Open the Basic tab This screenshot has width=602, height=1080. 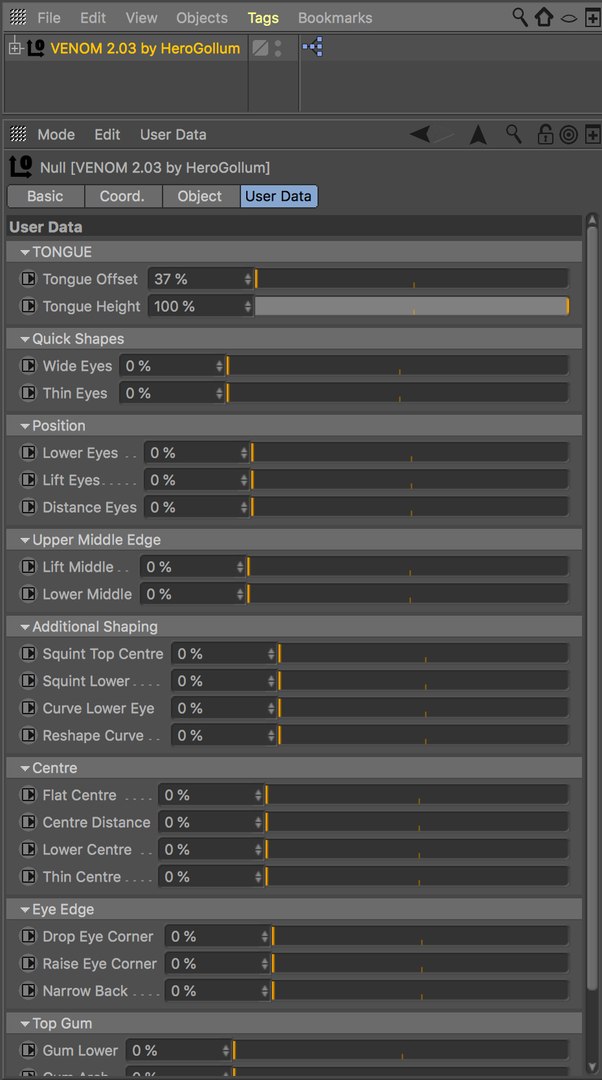pyautogui.click(x=45, y=196)
